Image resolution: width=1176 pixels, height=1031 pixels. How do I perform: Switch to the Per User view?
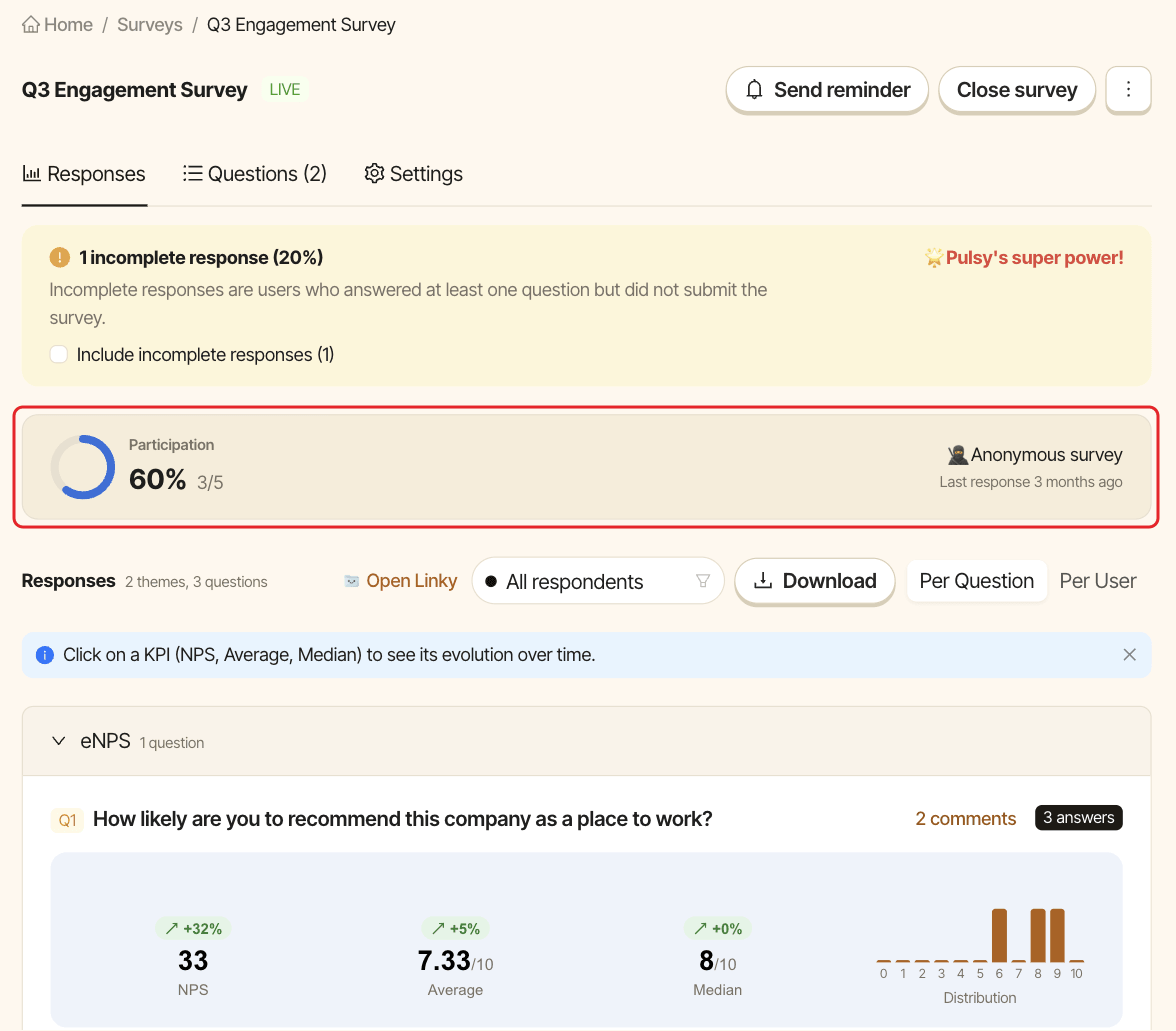[x=1097, y=581]
